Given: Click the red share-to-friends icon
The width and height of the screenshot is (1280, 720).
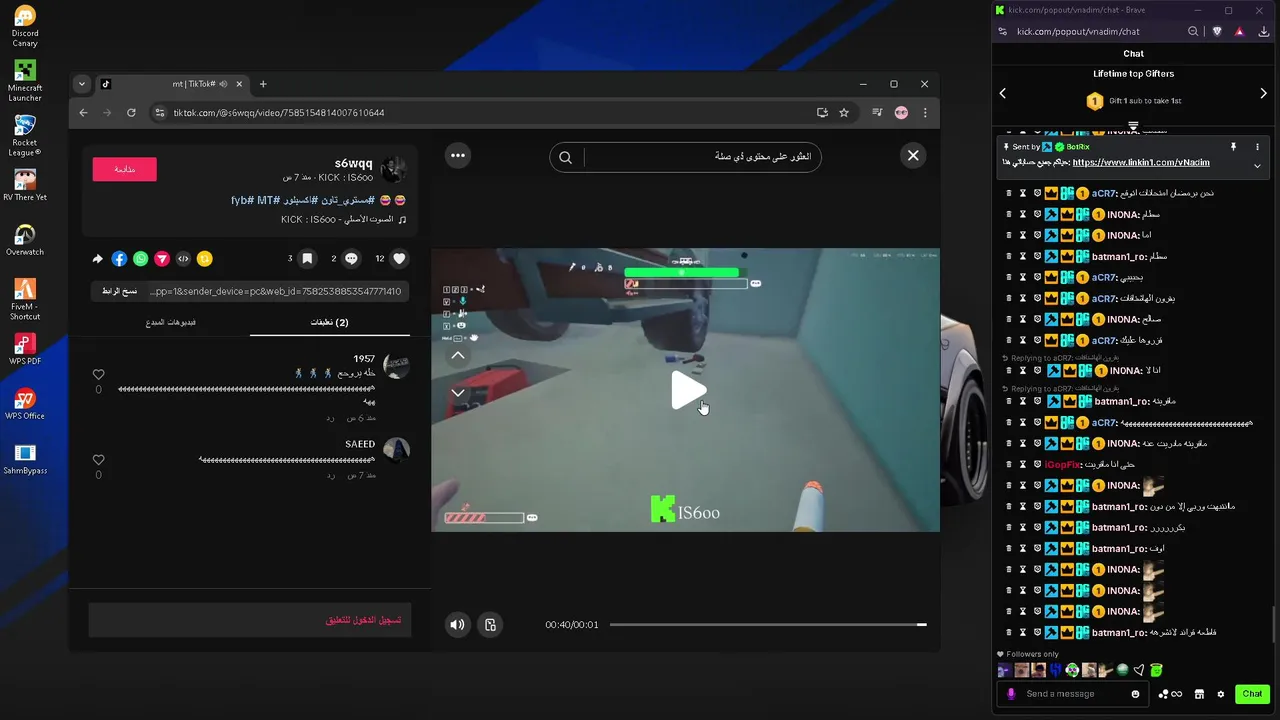Looking at the screenshot, I should click(x=162, y=259).
